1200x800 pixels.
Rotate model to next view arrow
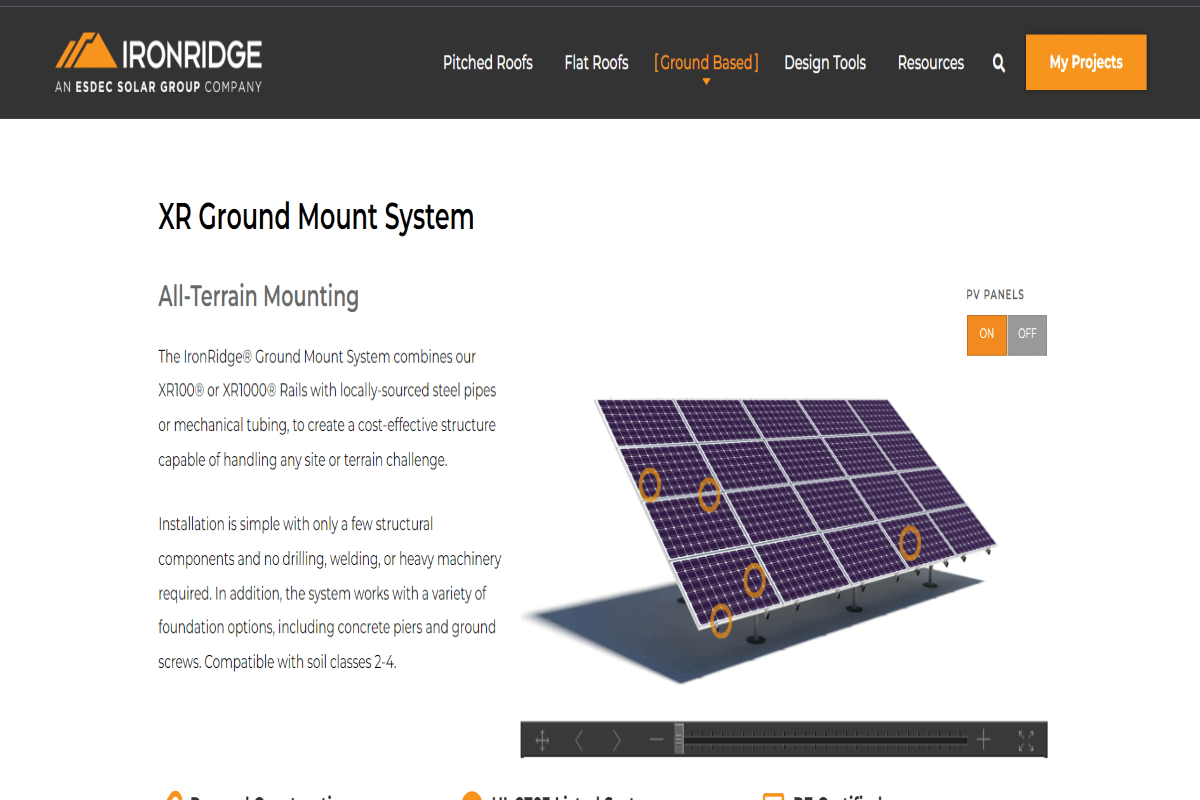tap(616, 740)
